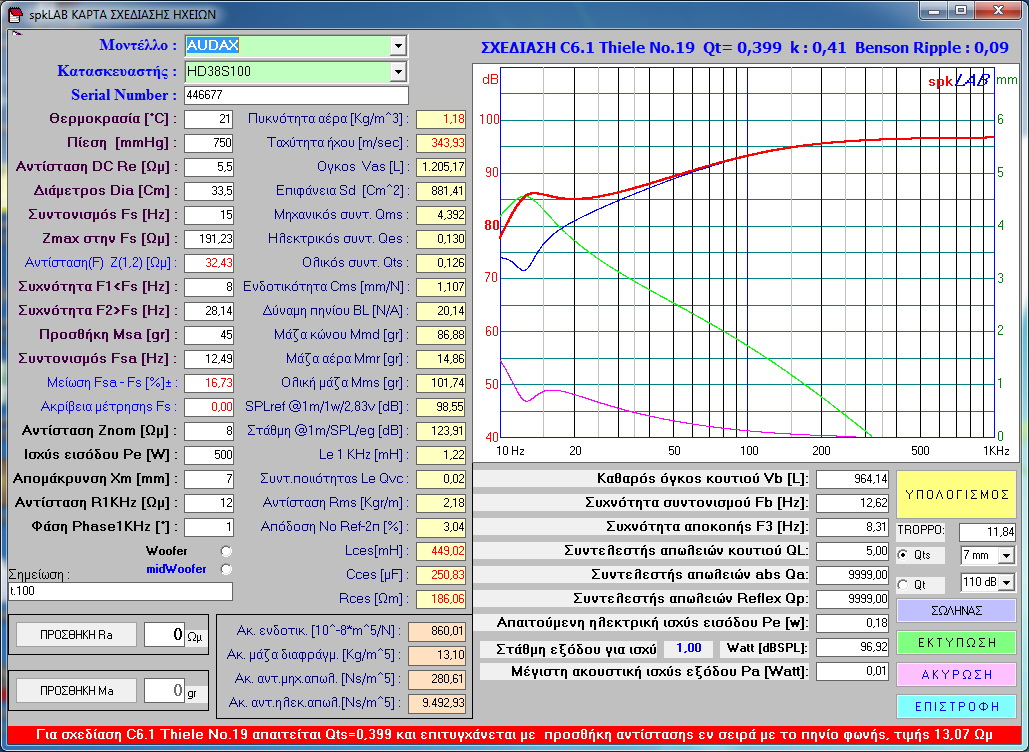Click the Lces value 449,02
This screenshot has width=1029, height=752.
coord(441,551)
